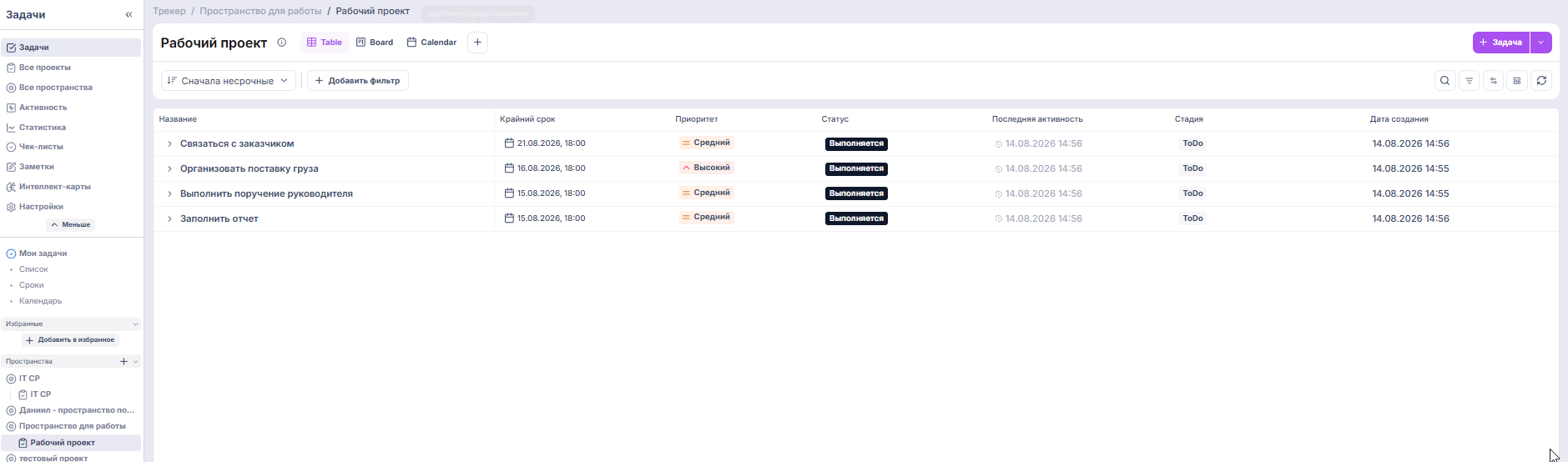The width and height of the screenshot is (1568, 462).
Task: Open Все проекты in the sidebar
Action: 45,68
